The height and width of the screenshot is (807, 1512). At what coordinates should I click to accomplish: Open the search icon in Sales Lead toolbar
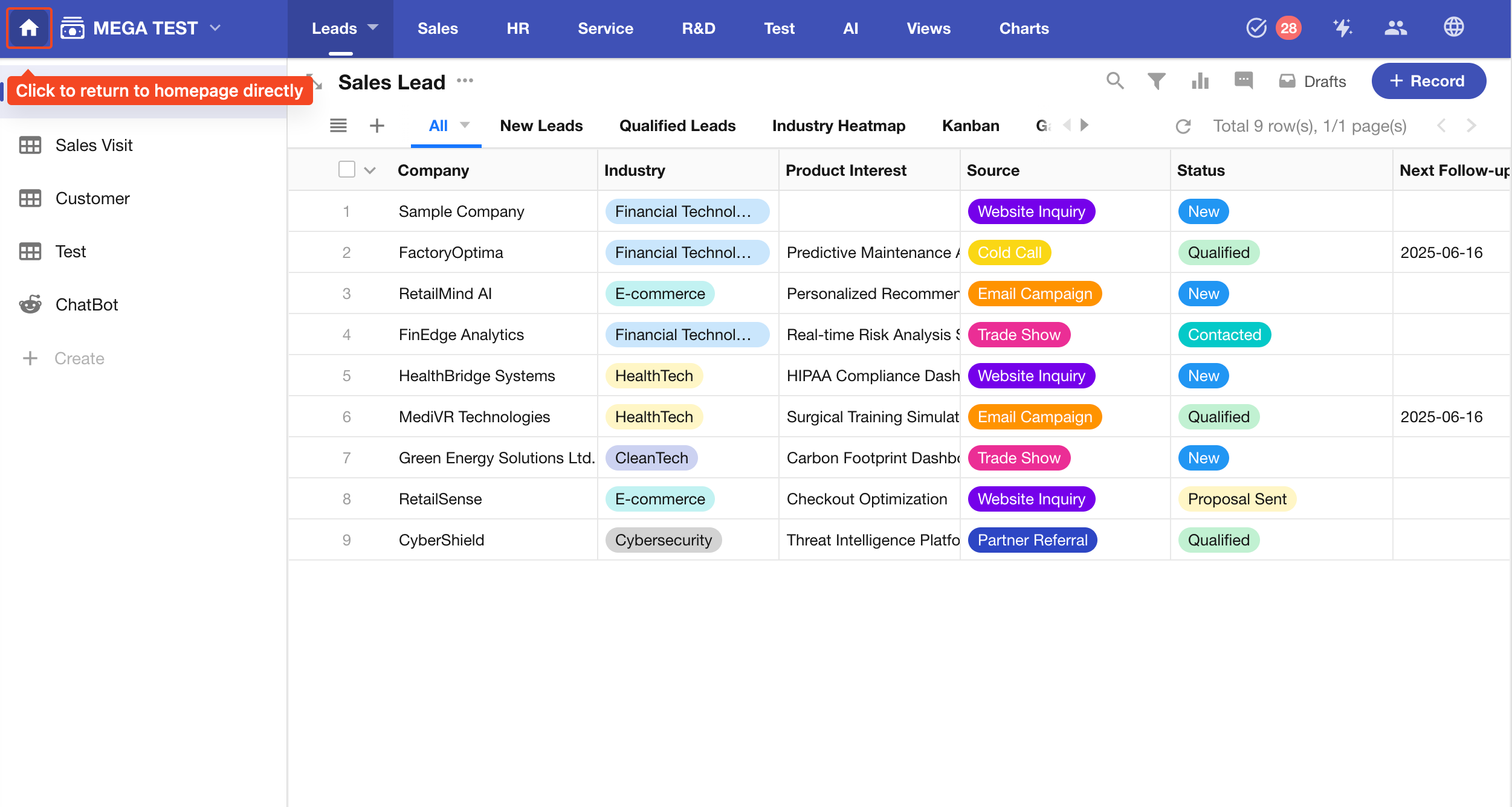pyautogui.click(x=1115, y=81)
